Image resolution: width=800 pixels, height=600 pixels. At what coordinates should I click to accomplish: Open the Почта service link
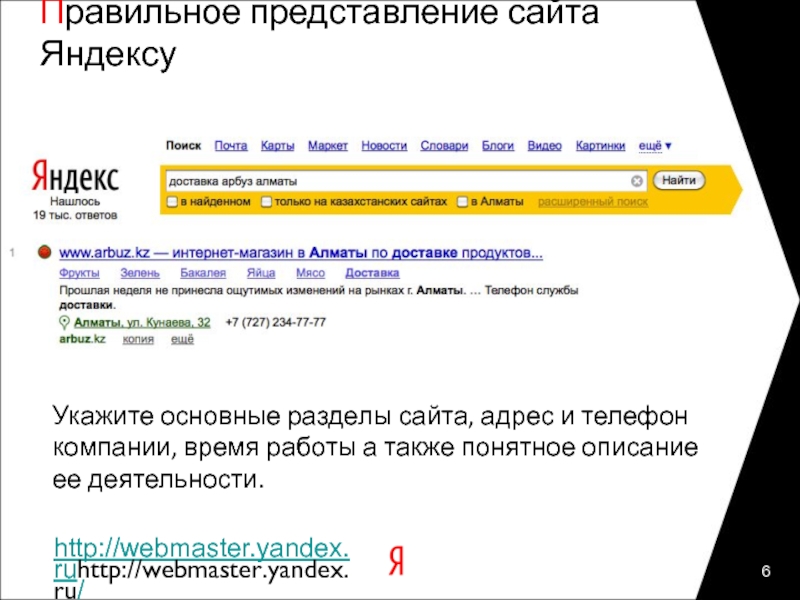point(231,146)
